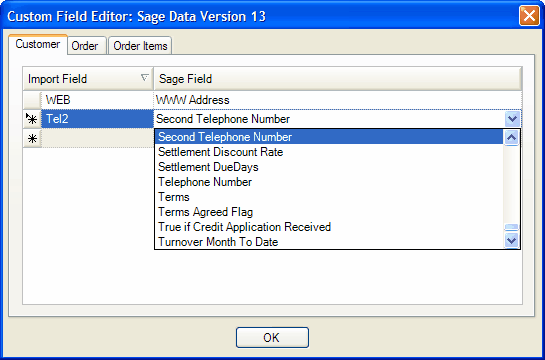The height and width of the screenshot is (360, 545).
Task: Switch to the Customer tab
Action: [x=38, y=44]
